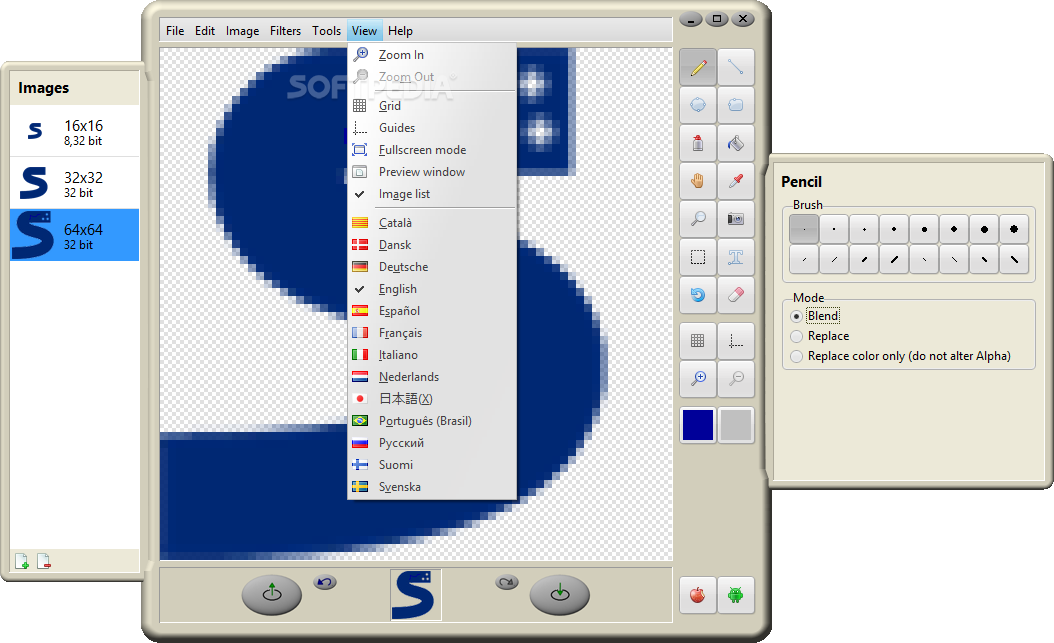Image resolution: width=1054 pixels, height=643 pixels.
Task: Select the 64x64 image in Images list
Action: point(75,235)
